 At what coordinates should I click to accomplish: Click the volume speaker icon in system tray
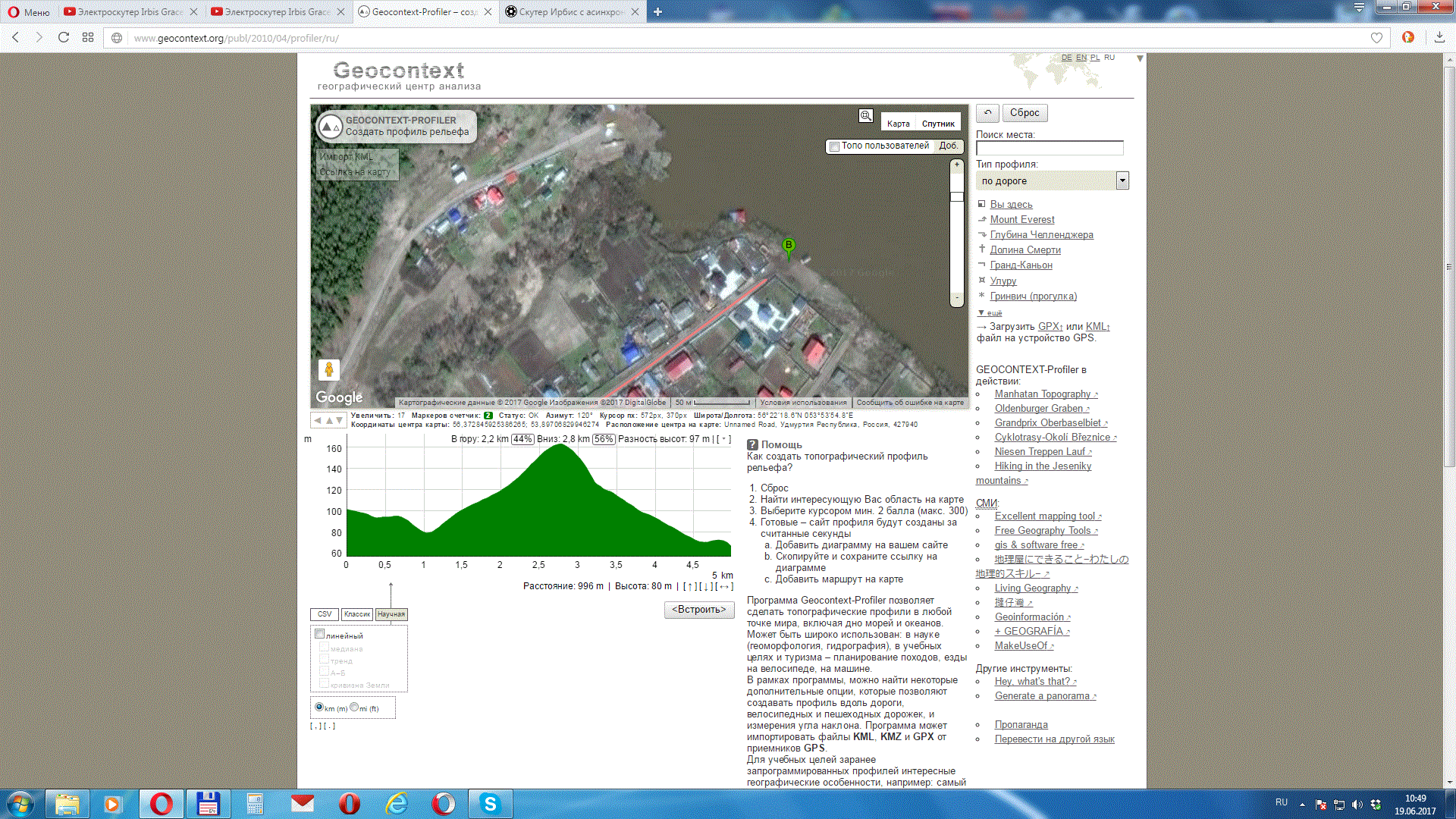[x=1357, y=805]
